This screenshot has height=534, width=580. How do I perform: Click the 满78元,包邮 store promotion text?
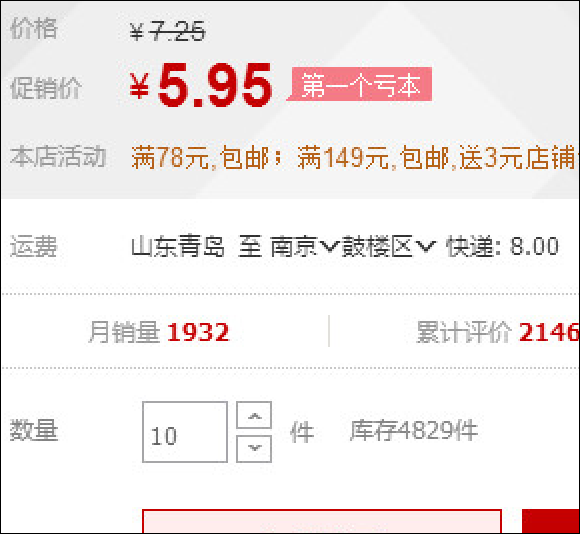point(200,158)
